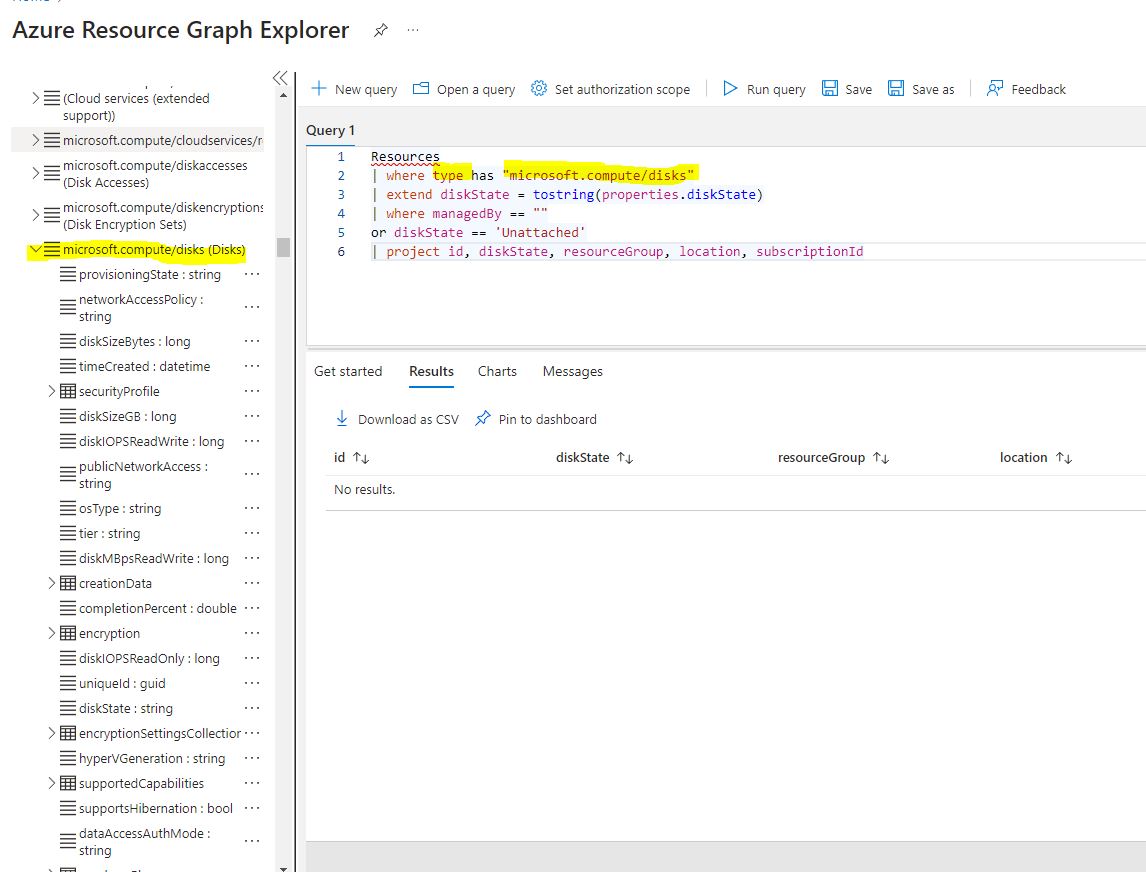This screenshot has width=1146, height=872.
Task: Collapse microsoft.compute/disks (Disks) node
Action: coord(35,249)
